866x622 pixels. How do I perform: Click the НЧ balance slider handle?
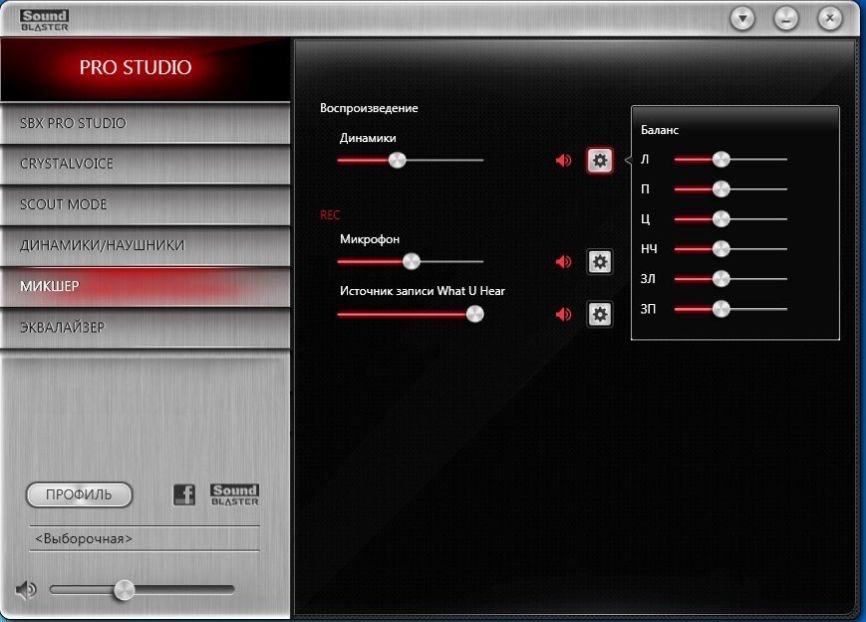click(x=721, y=249)
